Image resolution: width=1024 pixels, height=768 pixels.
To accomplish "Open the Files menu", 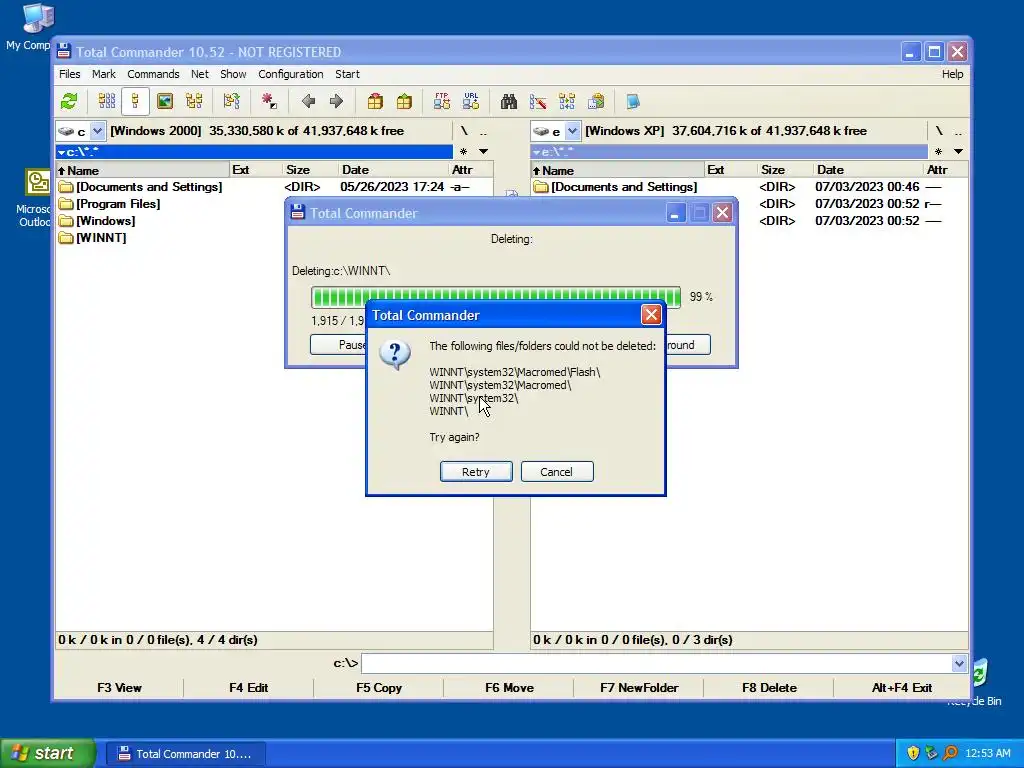I will (x=69, y=74).
